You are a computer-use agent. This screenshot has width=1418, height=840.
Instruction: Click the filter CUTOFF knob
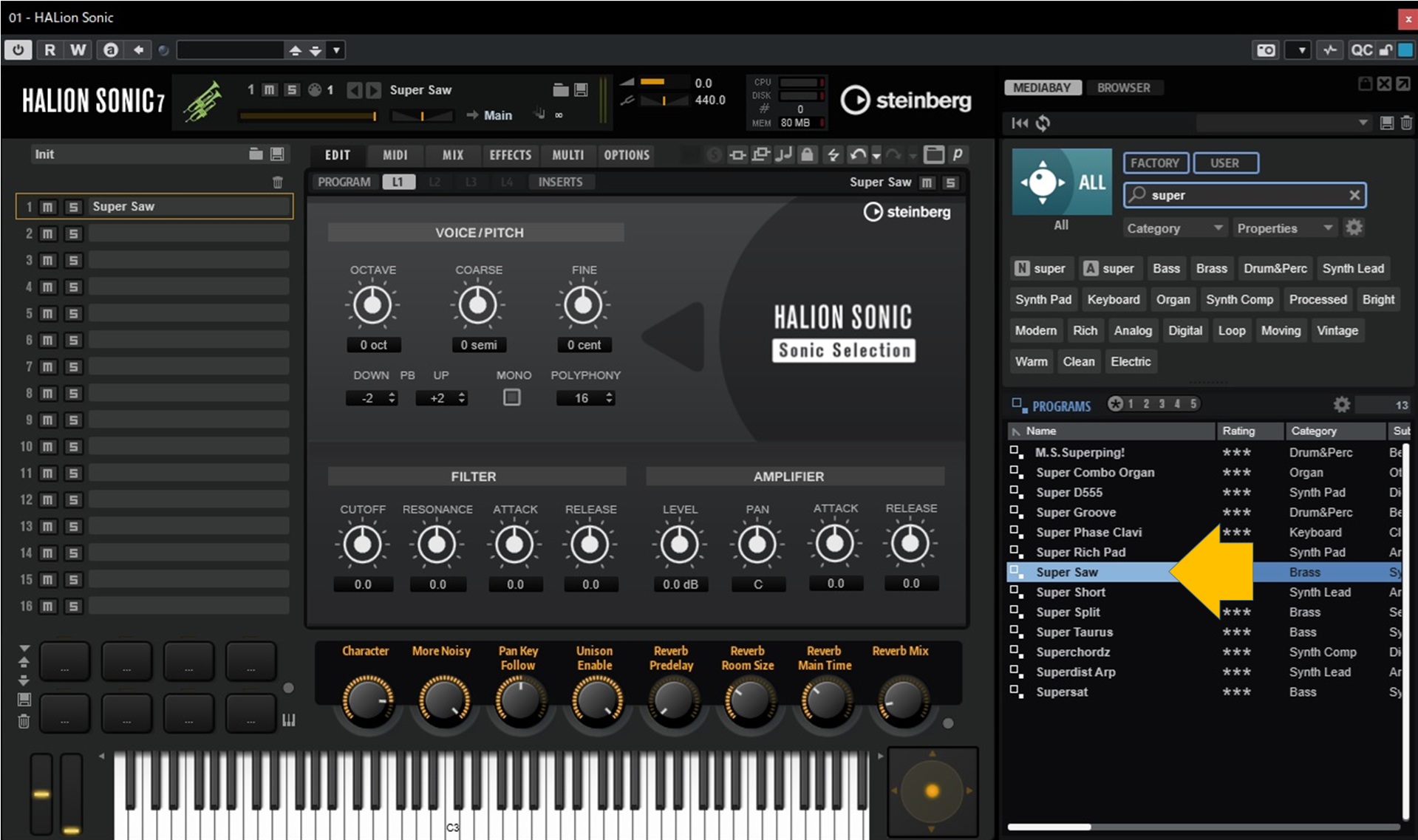(x=362, y=544)
